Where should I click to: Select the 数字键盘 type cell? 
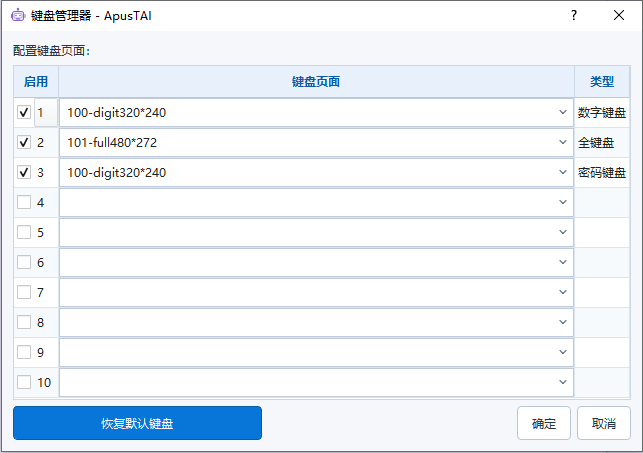602,112
